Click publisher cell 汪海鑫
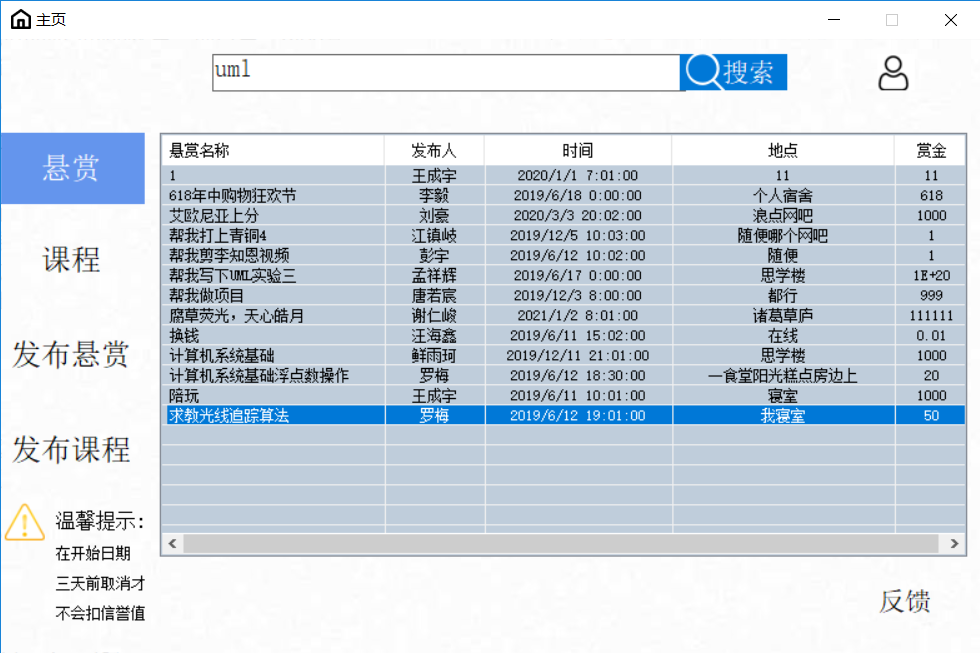Image resolution: width=980 pixels, height=653 pixels. click(x=434, y=336)
